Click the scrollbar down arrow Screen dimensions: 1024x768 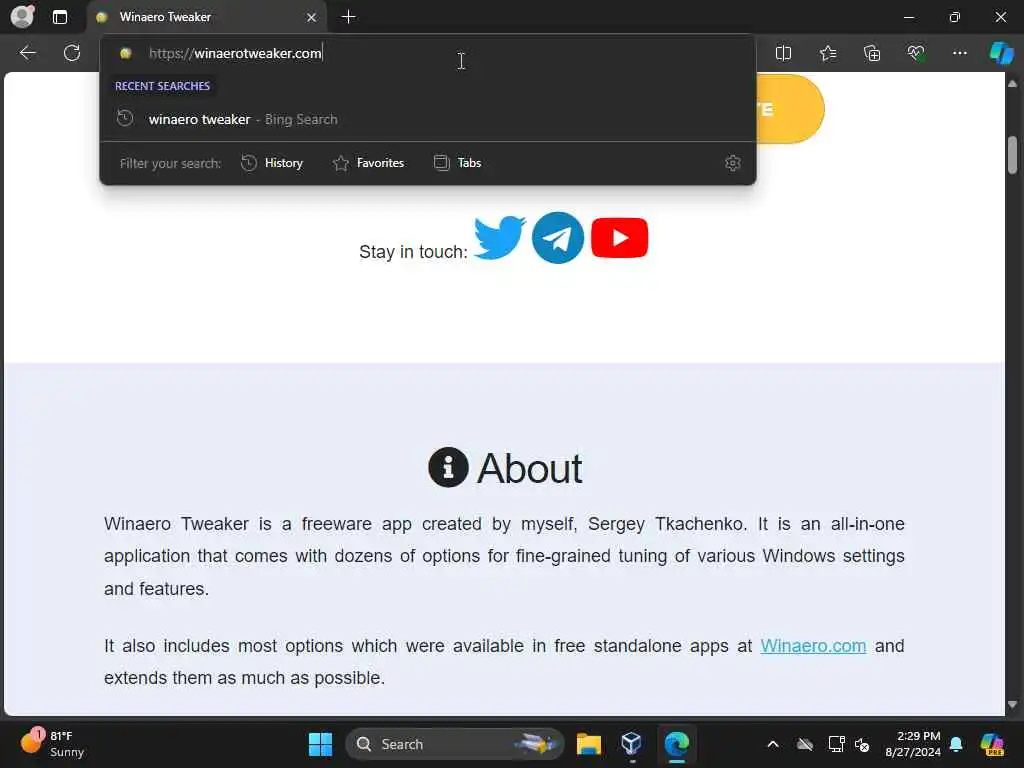(1012, 705)
